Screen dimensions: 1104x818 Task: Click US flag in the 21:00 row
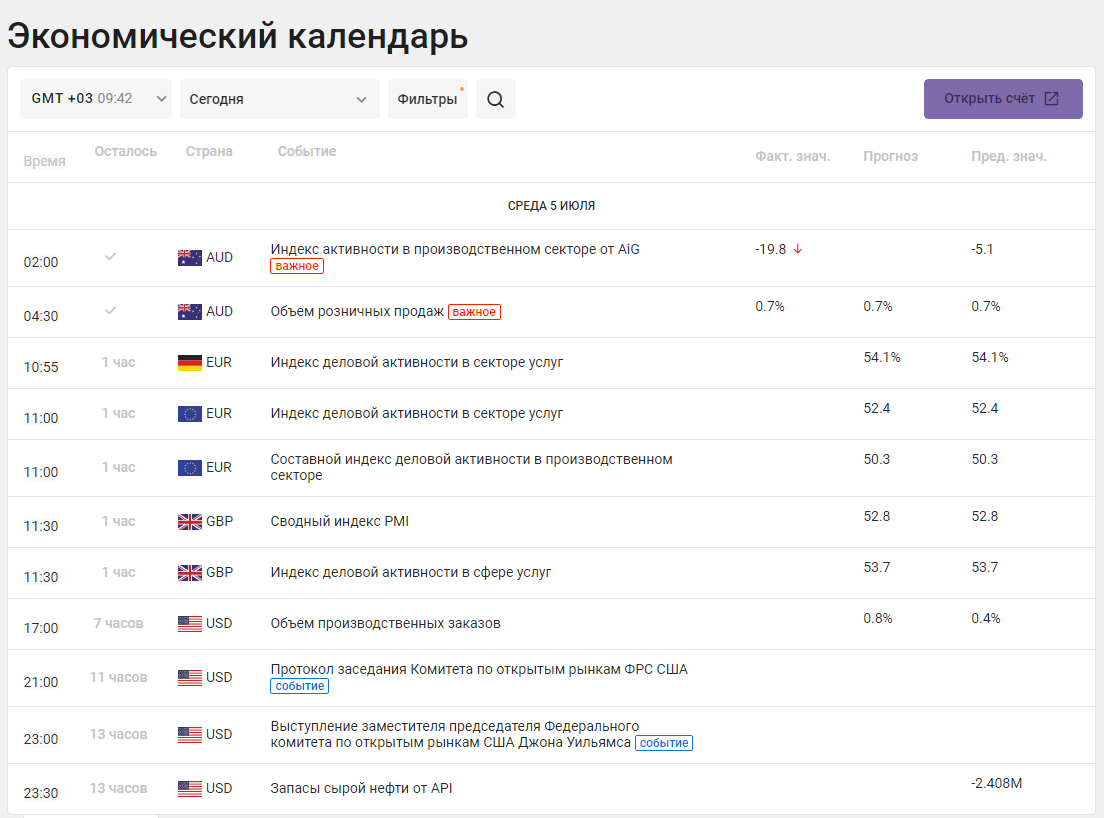(x=189, y=678)
